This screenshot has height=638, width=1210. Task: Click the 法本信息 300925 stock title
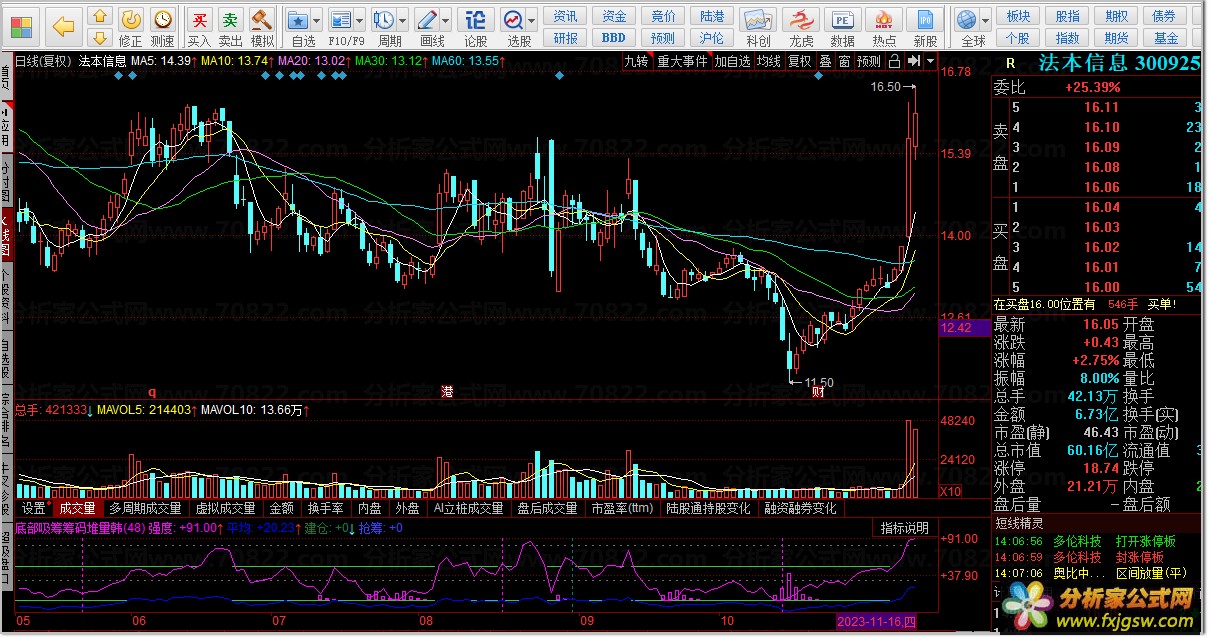[1117, 62]
